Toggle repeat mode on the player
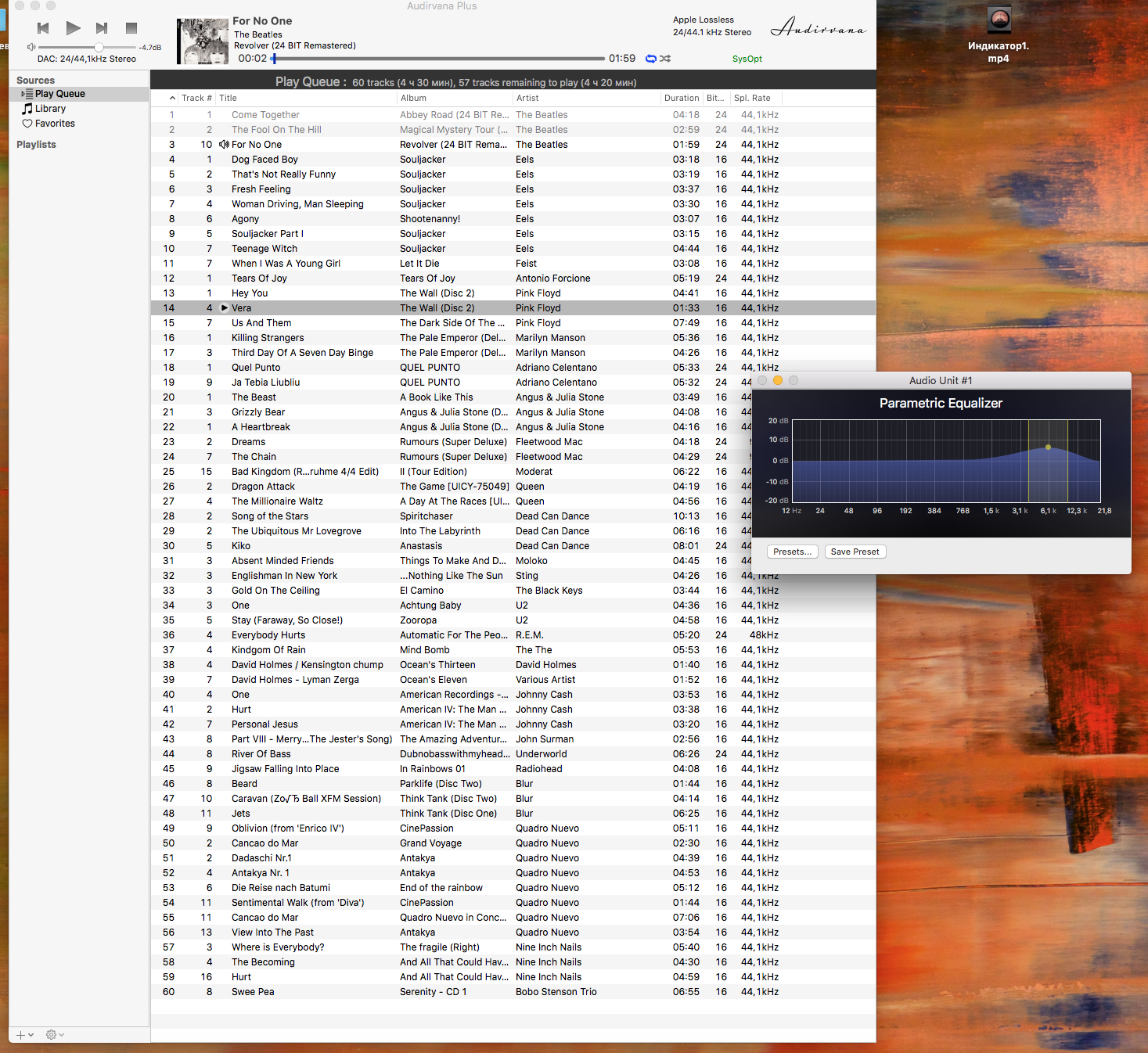 click(x=650, y=59)
